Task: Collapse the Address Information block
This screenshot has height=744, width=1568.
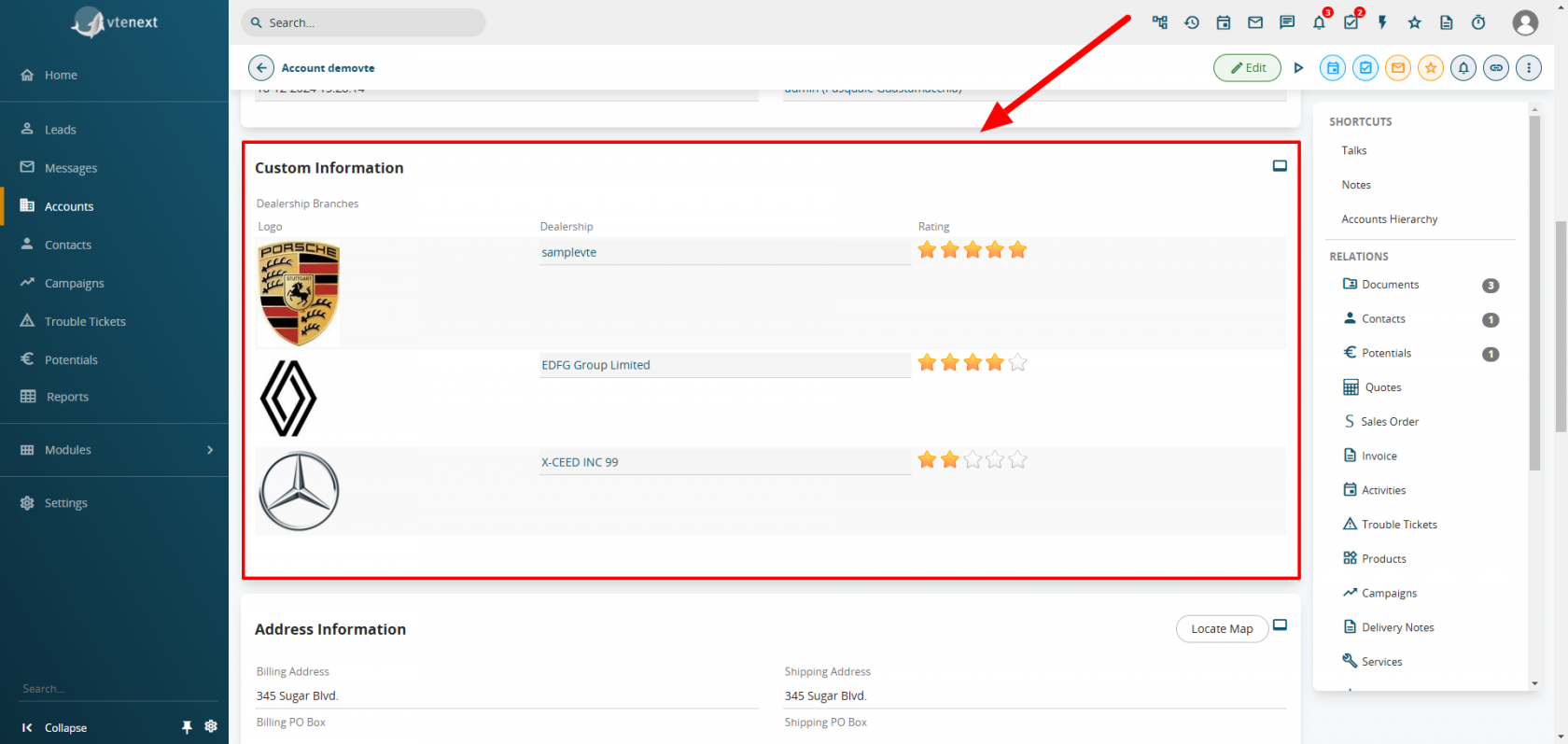Action: tap(1280, 625)
